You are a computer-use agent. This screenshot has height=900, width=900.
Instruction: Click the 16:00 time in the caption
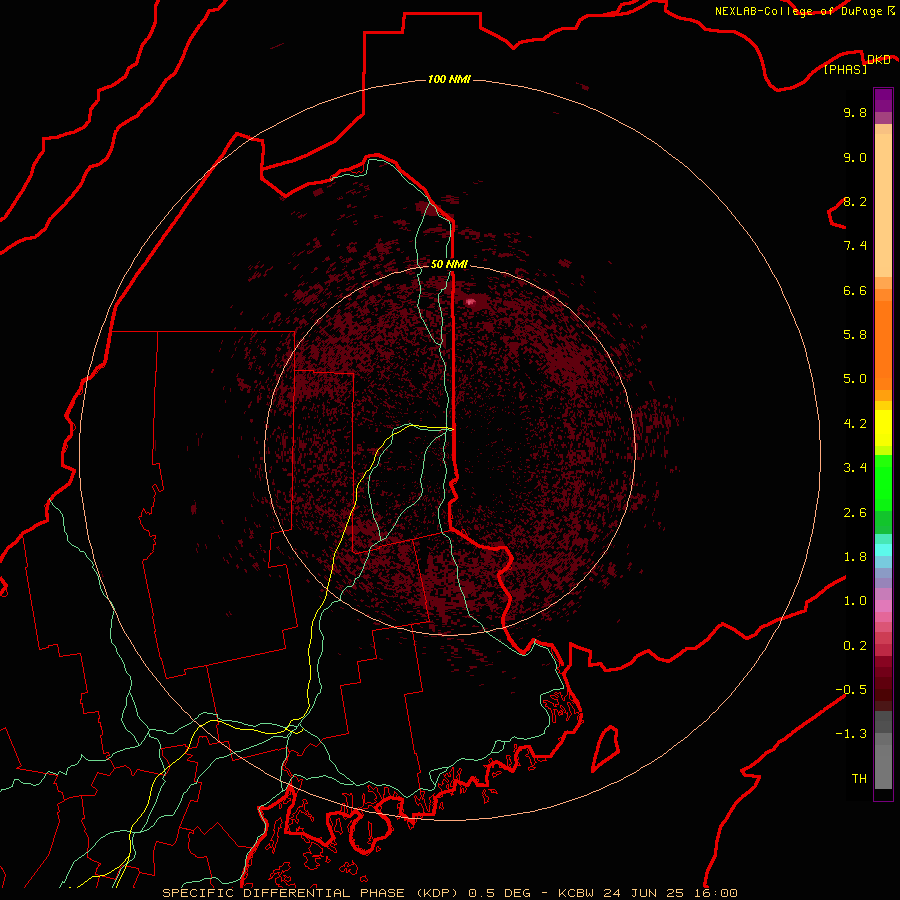pyautogui.click(x=715, y=893)
